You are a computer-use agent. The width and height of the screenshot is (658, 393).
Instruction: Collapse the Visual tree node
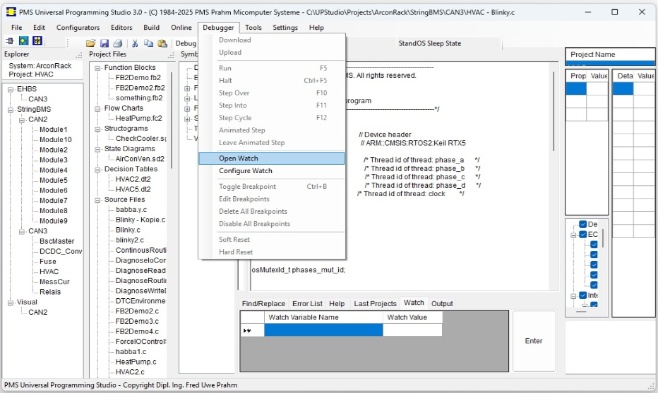(10, 302)
